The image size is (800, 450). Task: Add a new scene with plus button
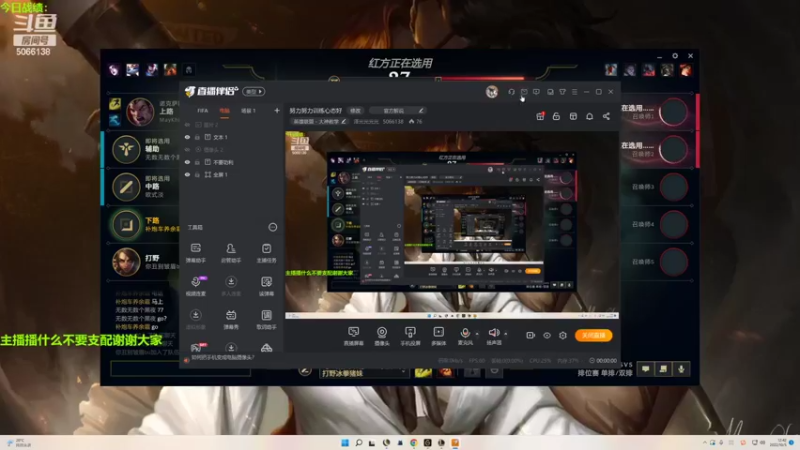pos(277,110)
